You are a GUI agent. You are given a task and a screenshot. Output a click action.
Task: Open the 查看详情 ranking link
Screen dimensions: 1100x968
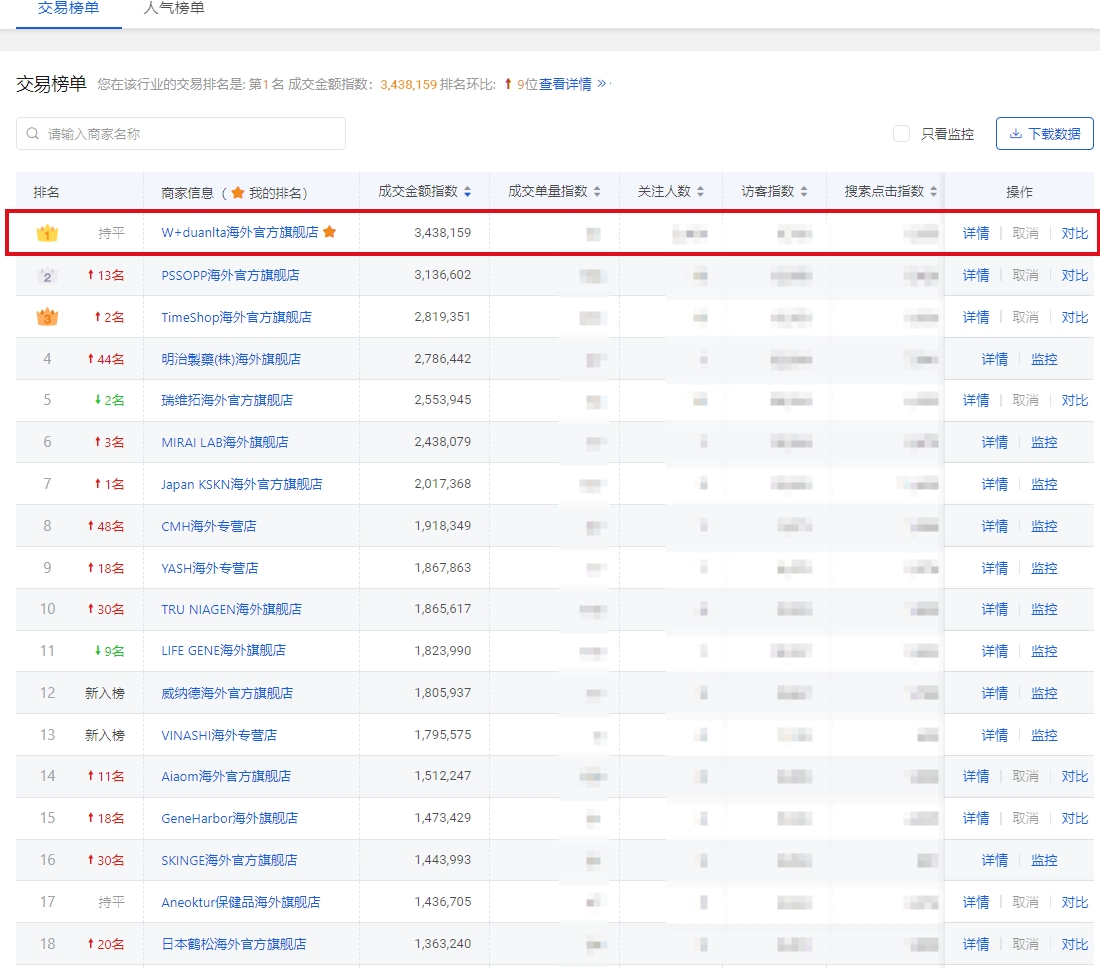click(x=565, y=84)
